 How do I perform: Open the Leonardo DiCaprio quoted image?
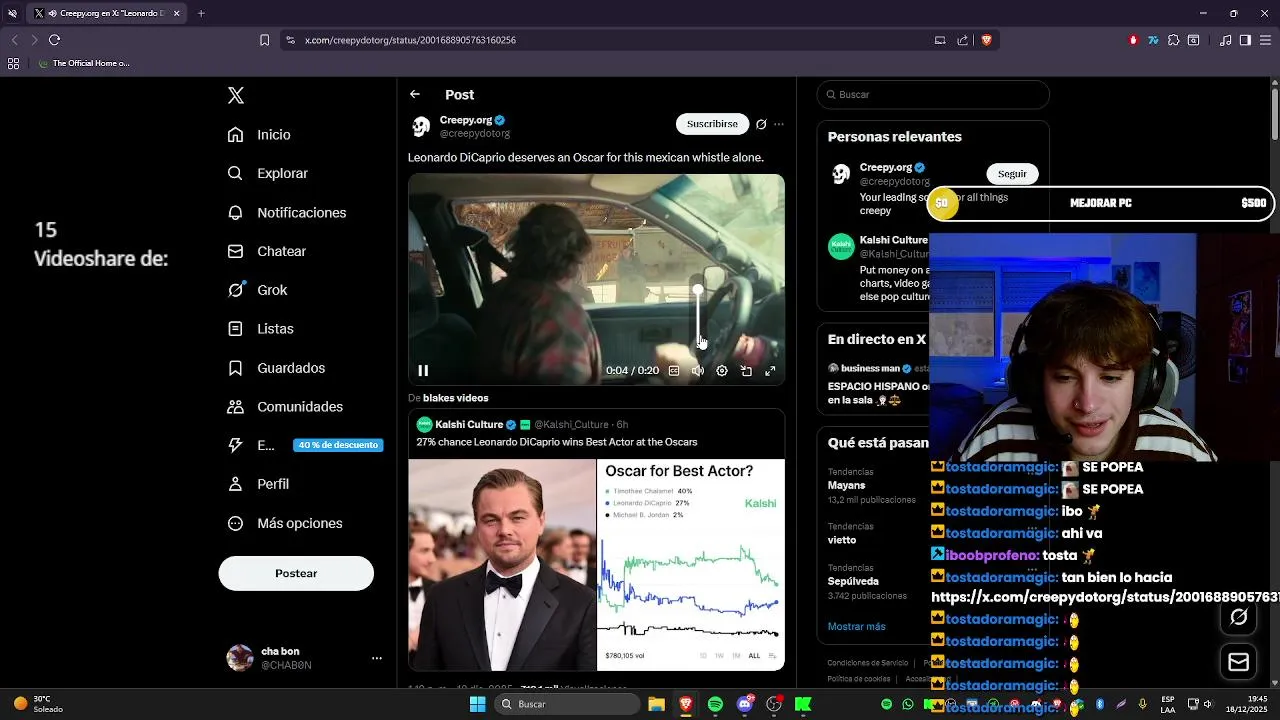[x=502, y=565]
